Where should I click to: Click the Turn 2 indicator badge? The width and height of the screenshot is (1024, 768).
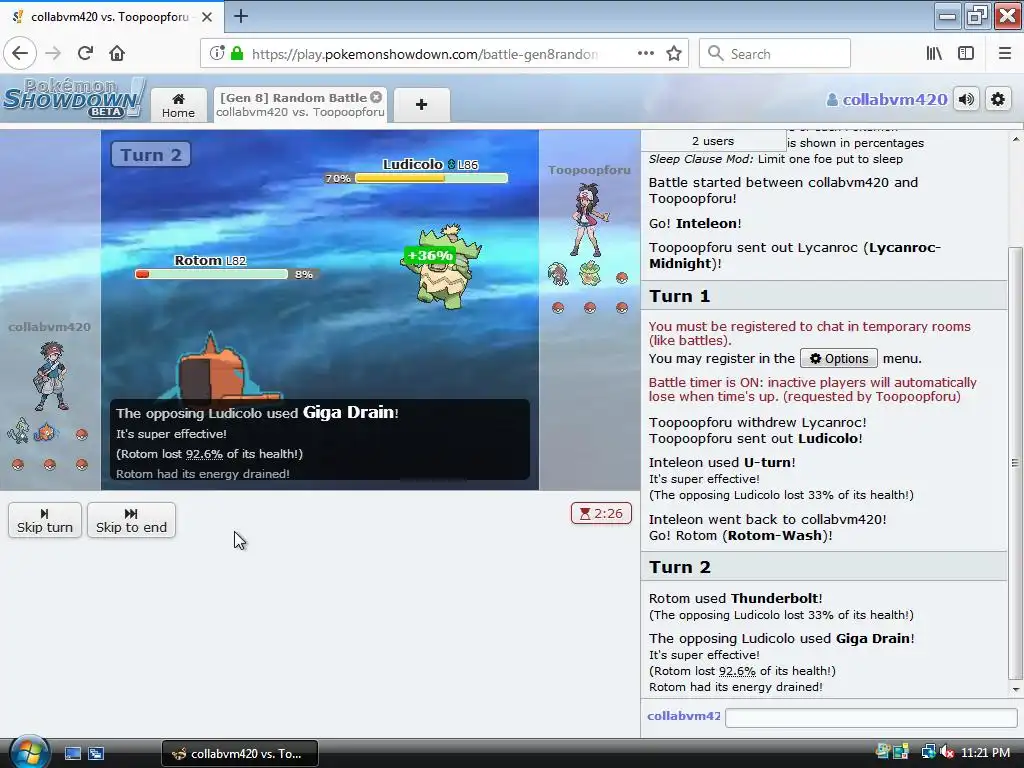[151, 155]
